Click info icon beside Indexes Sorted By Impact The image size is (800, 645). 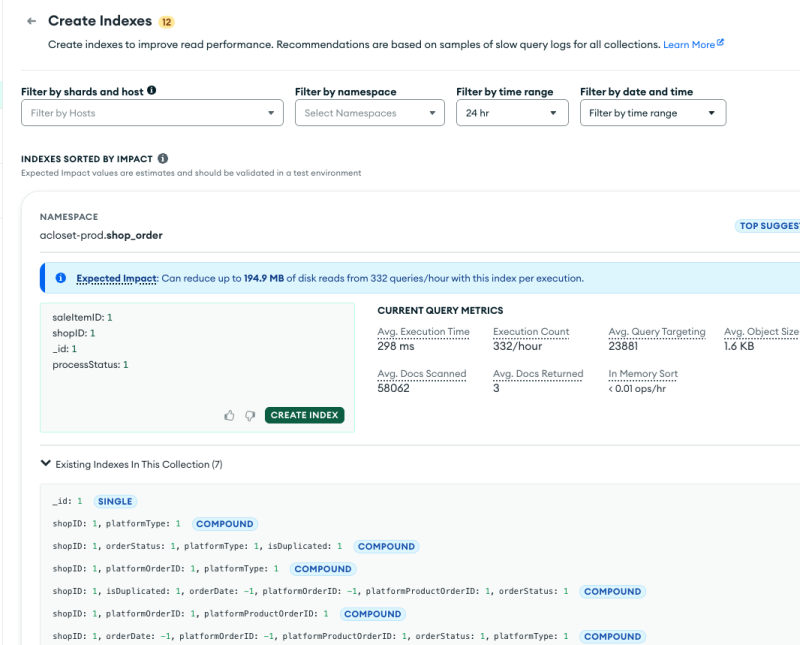[x=163, y=158]
